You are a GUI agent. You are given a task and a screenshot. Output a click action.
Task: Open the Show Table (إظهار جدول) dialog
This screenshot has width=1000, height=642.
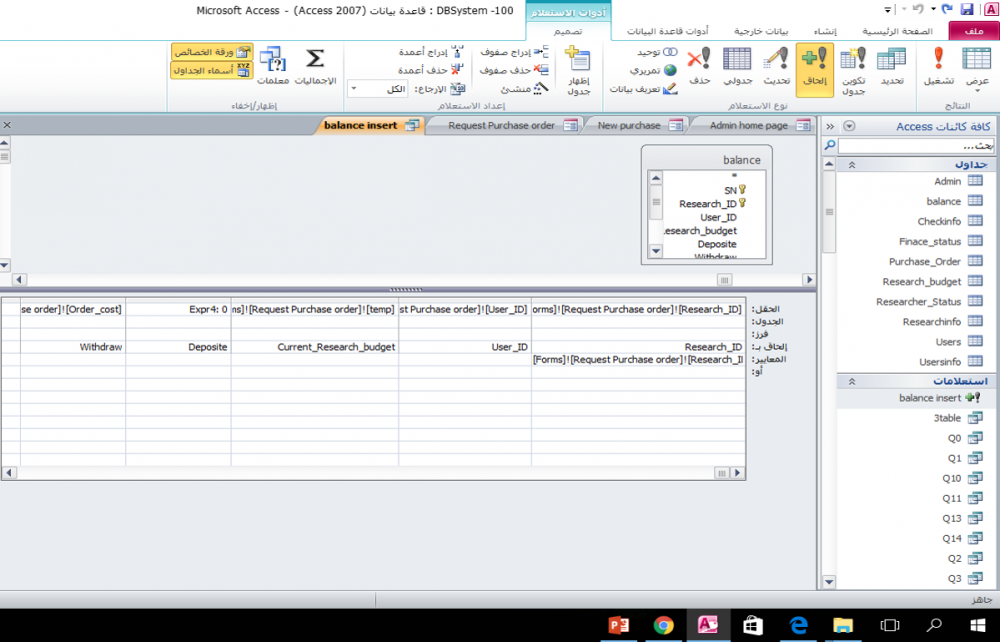pyautogui.click(x=578, y=70)
